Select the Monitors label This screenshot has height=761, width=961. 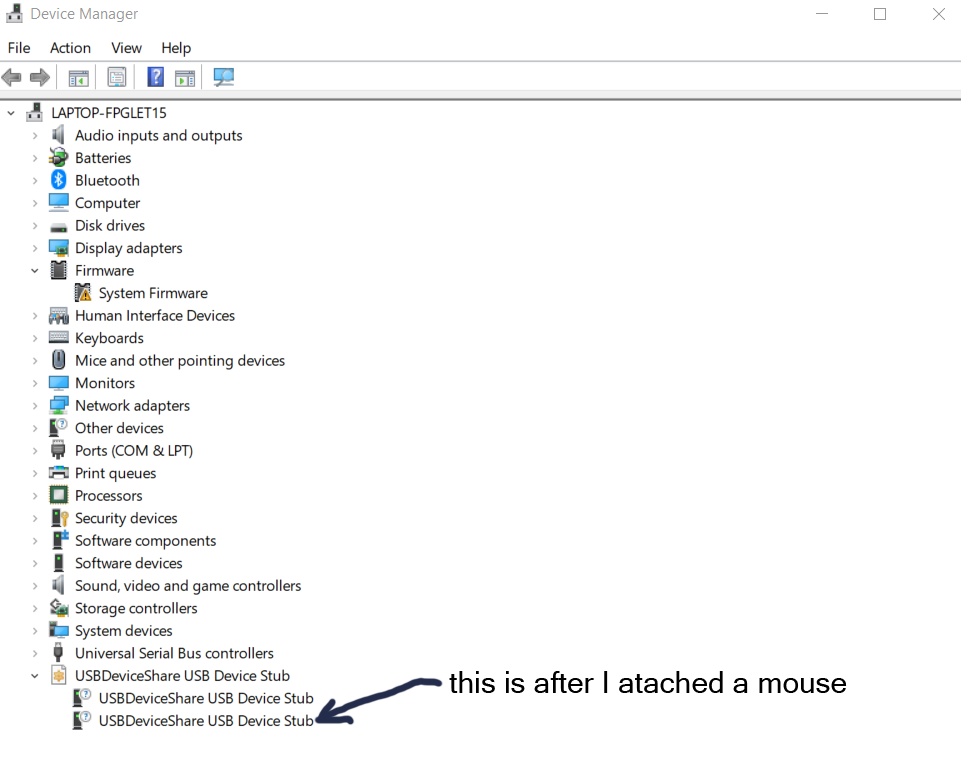(x=105, y=383)
